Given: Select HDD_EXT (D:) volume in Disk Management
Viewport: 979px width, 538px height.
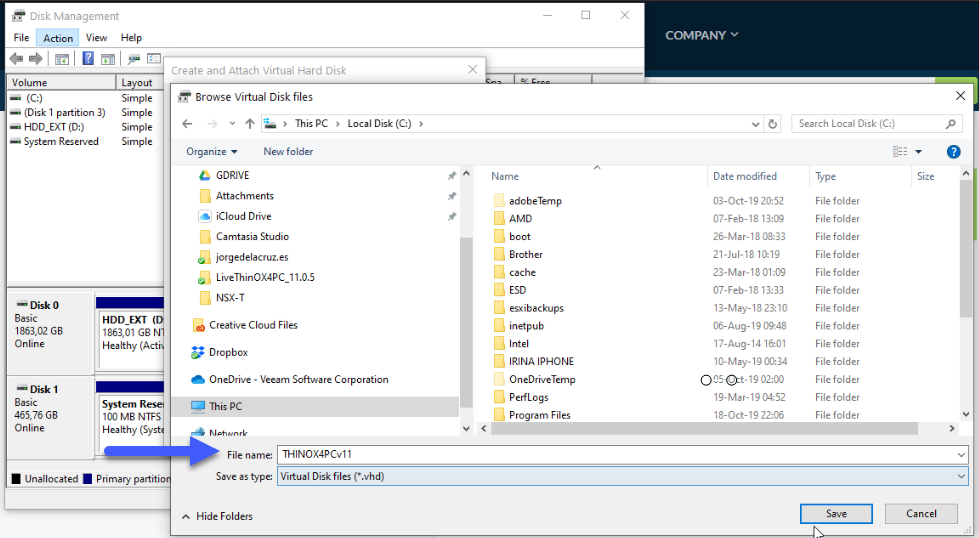Looking at the screenshot, I should [54, 127].
